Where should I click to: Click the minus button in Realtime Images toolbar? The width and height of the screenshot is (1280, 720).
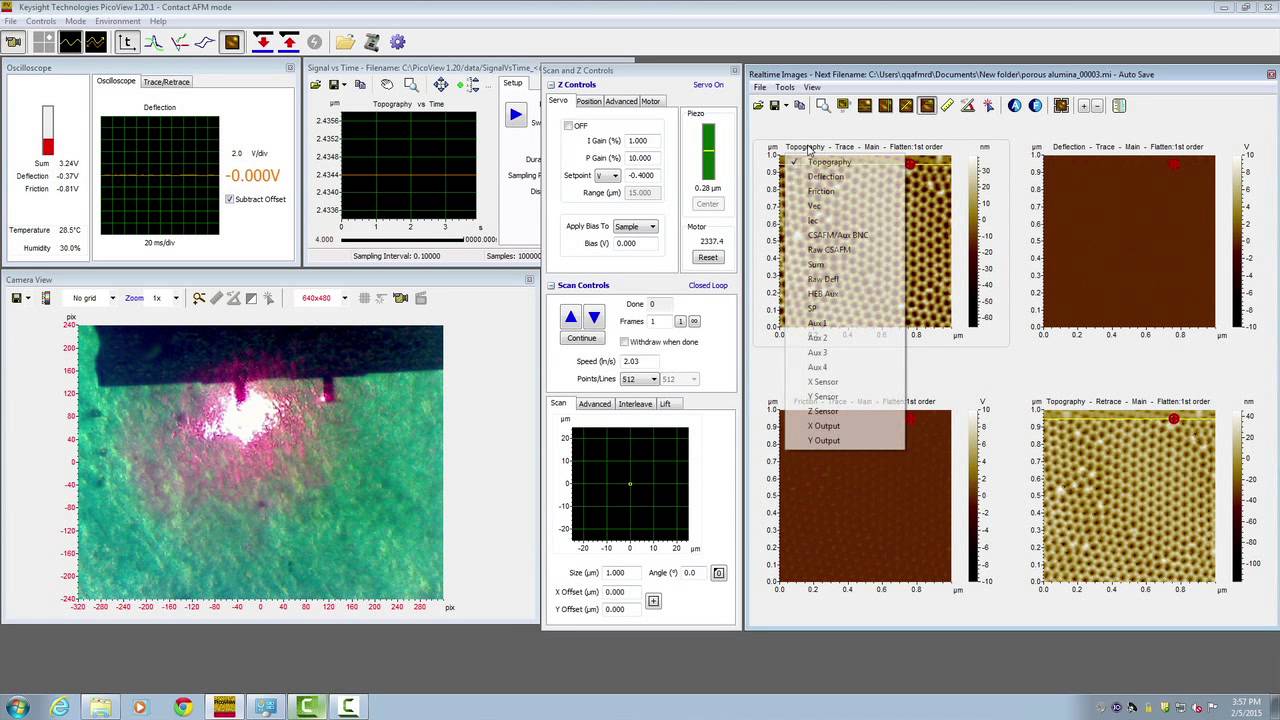click(x=1097, y=105)
